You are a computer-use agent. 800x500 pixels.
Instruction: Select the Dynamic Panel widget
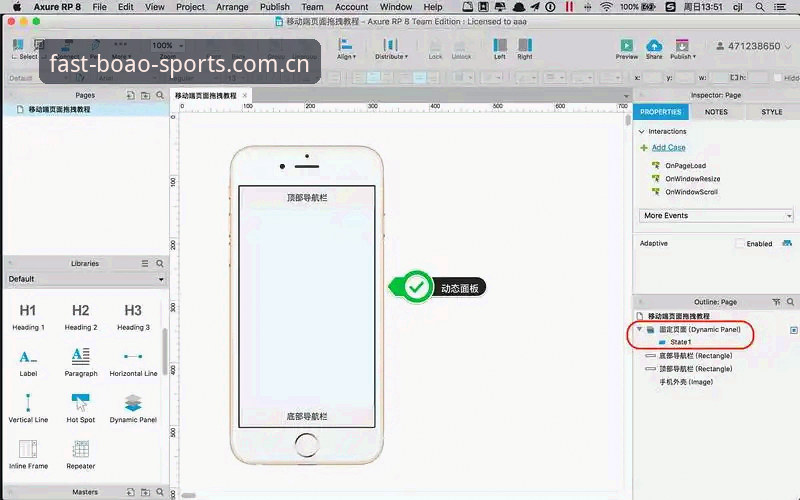(133, 408)
